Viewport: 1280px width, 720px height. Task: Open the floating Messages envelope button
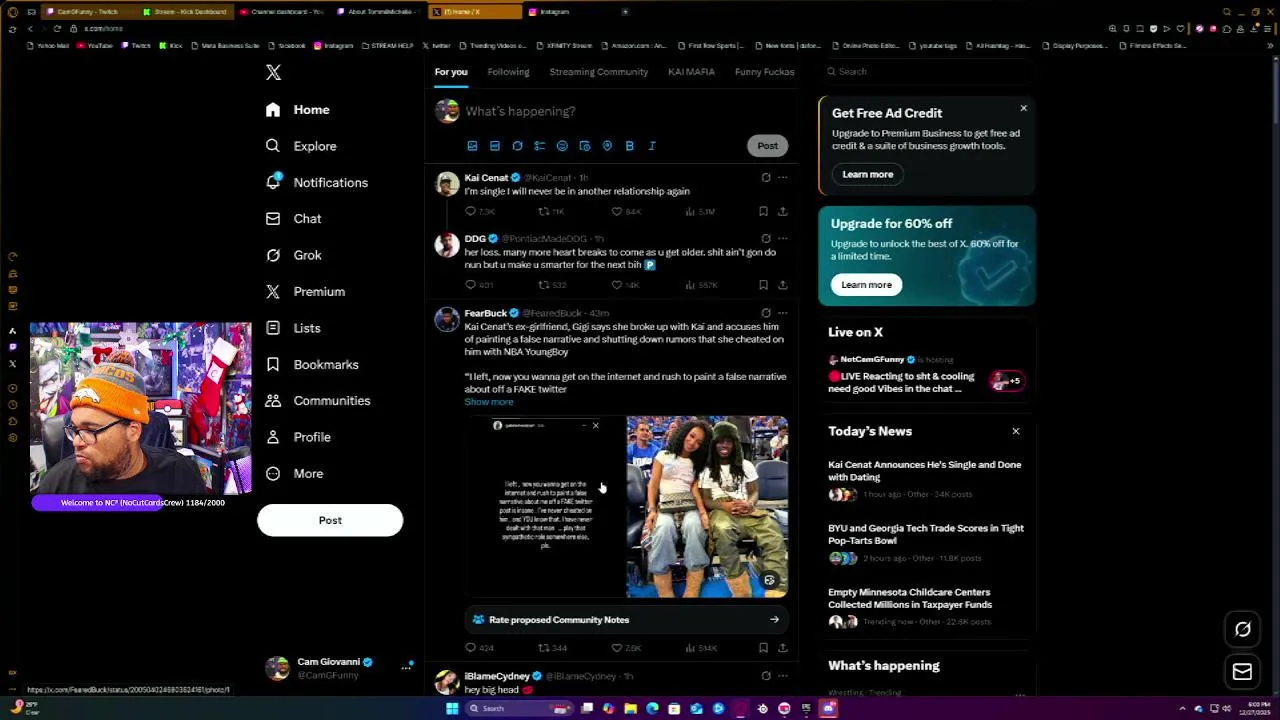(x=1242, y=672)
